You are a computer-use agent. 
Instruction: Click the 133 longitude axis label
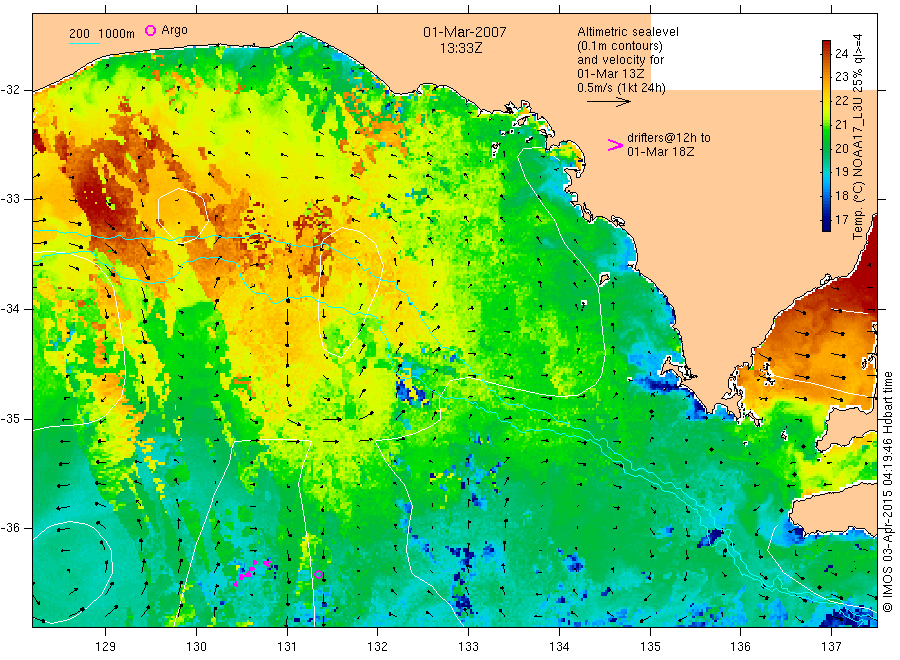click(x=468, y=646)
